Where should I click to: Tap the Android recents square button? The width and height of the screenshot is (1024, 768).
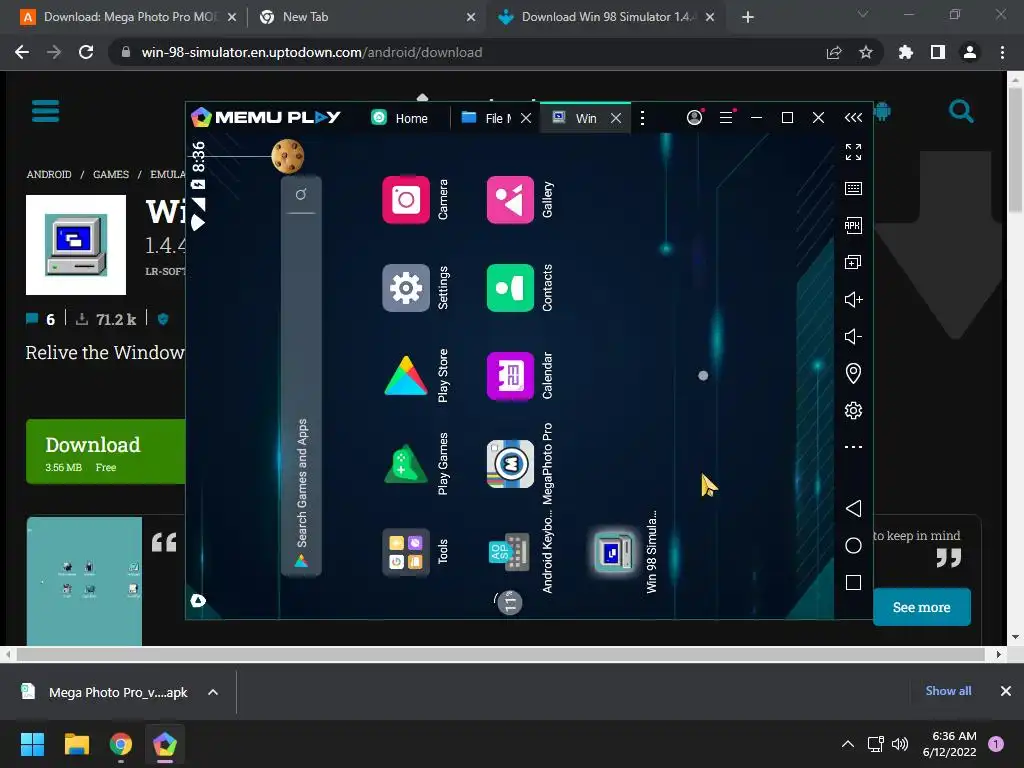[x=853, y=582]
